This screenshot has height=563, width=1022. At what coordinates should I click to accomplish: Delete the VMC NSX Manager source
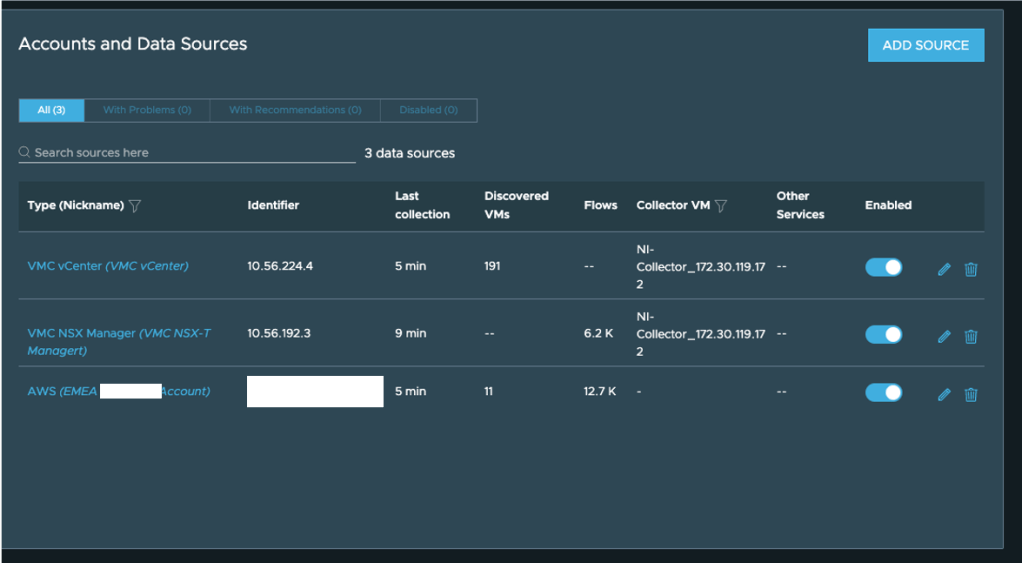[971, 336]
